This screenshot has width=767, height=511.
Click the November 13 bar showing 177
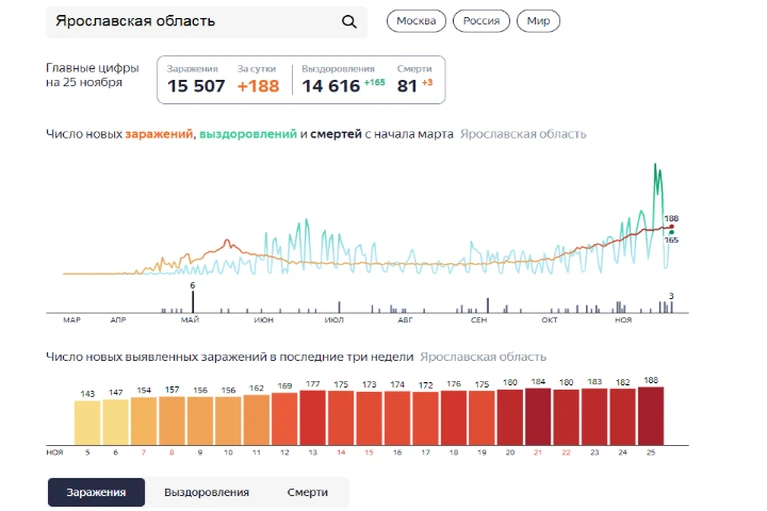(313, 418)
